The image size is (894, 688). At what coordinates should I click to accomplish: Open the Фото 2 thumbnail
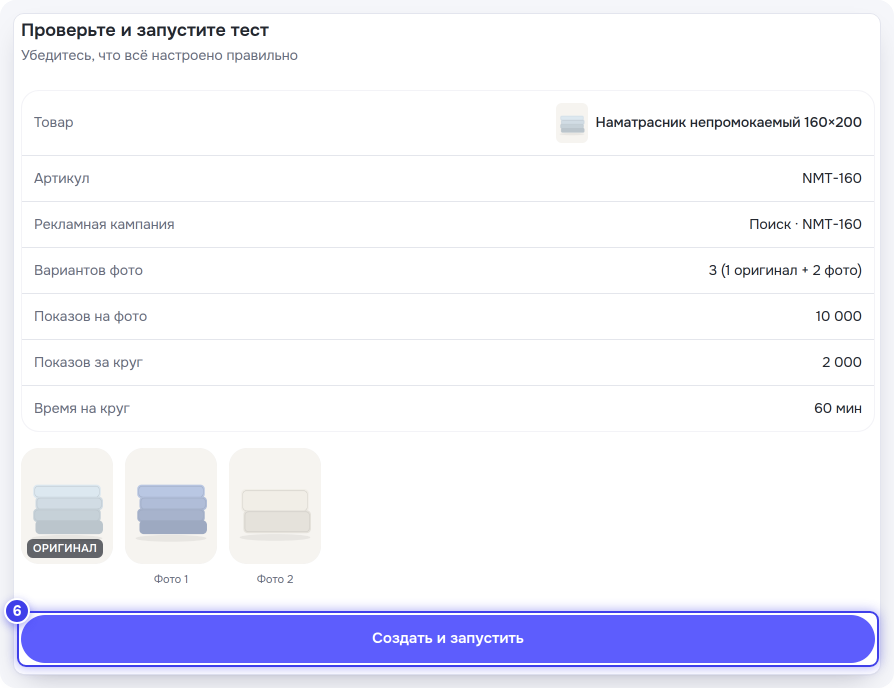pyautogui.click(x=275, y=506)
